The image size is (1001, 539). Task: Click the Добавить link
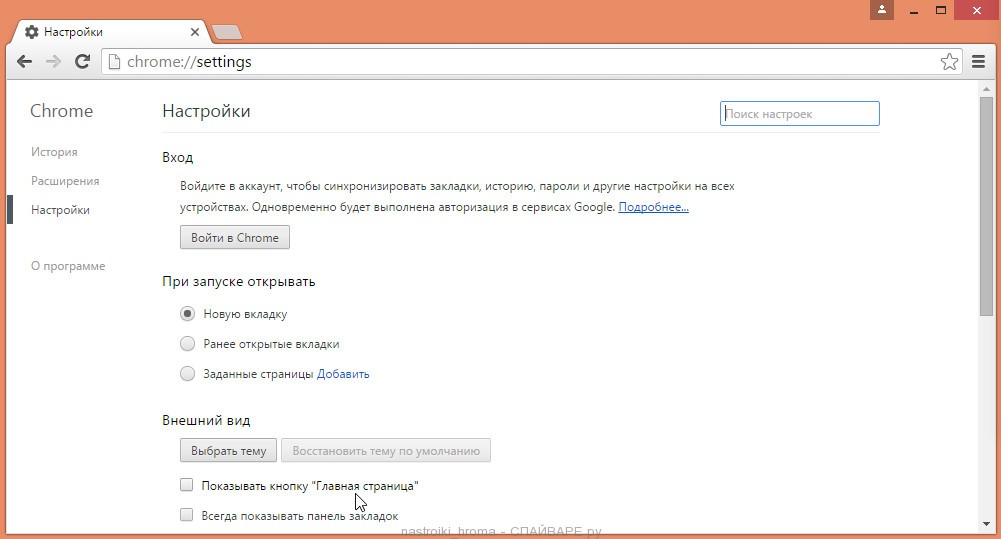pos(343,374)
